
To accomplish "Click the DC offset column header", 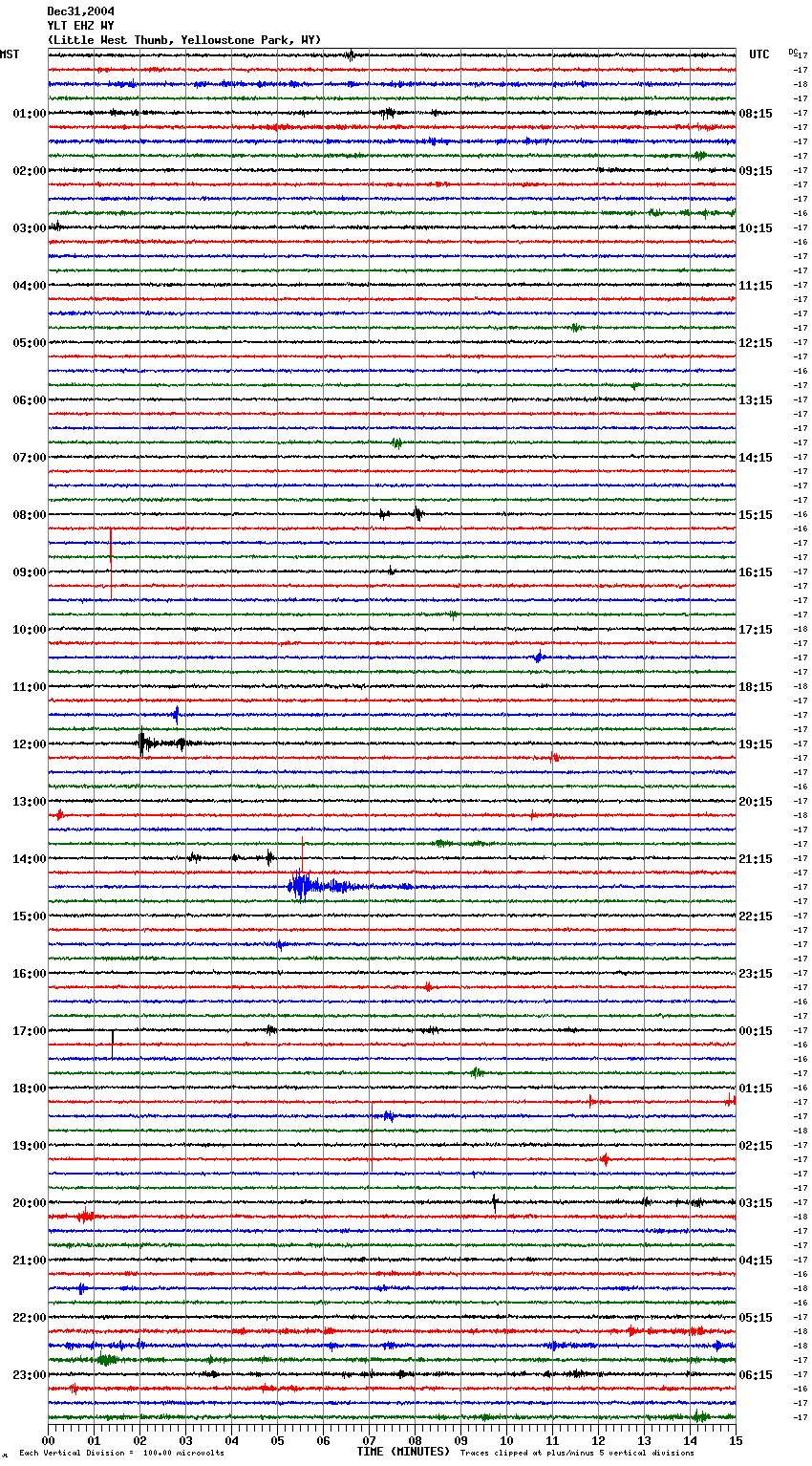I will pyautogui.click(x=793, y=52).
